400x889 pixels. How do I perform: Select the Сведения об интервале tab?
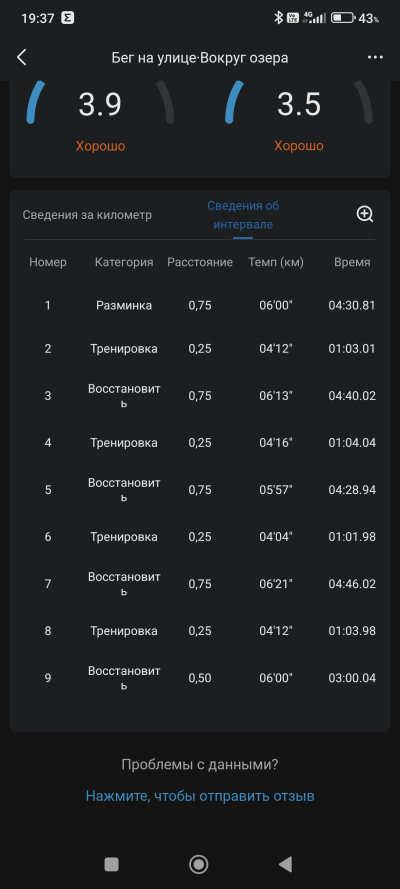243,215
